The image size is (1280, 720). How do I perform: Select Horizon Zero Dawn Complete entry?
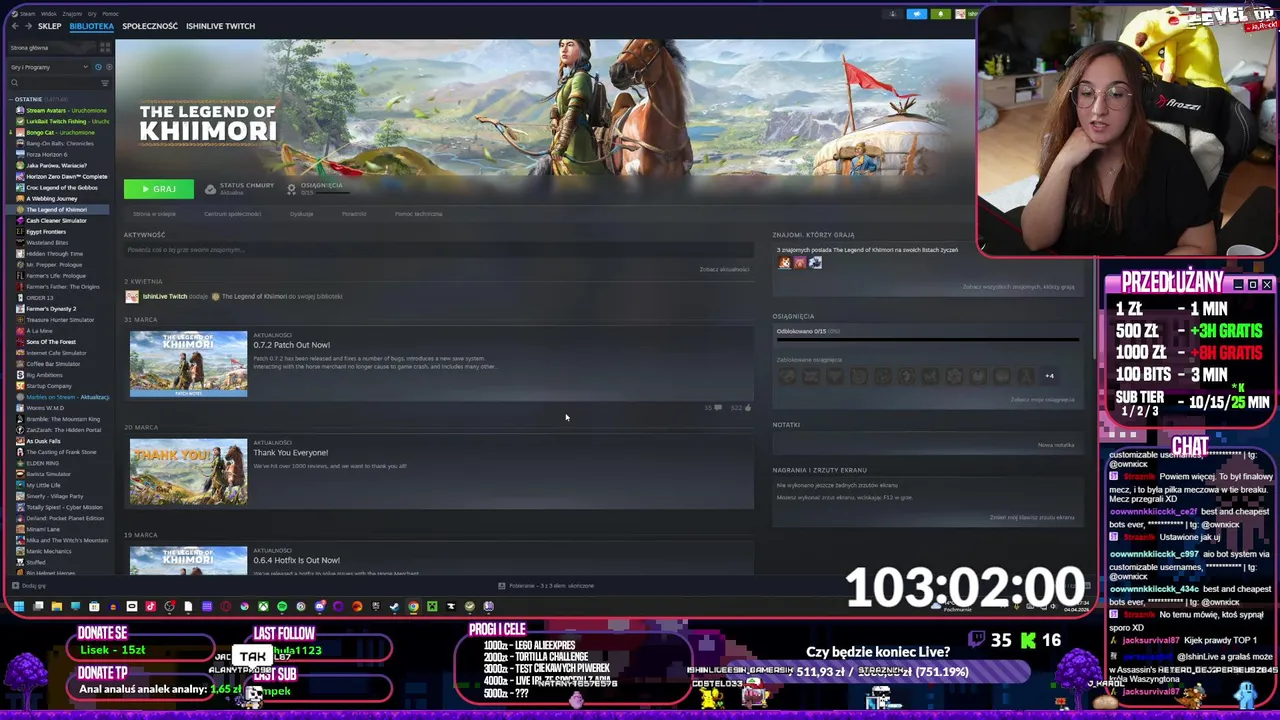tap(60, 177)
